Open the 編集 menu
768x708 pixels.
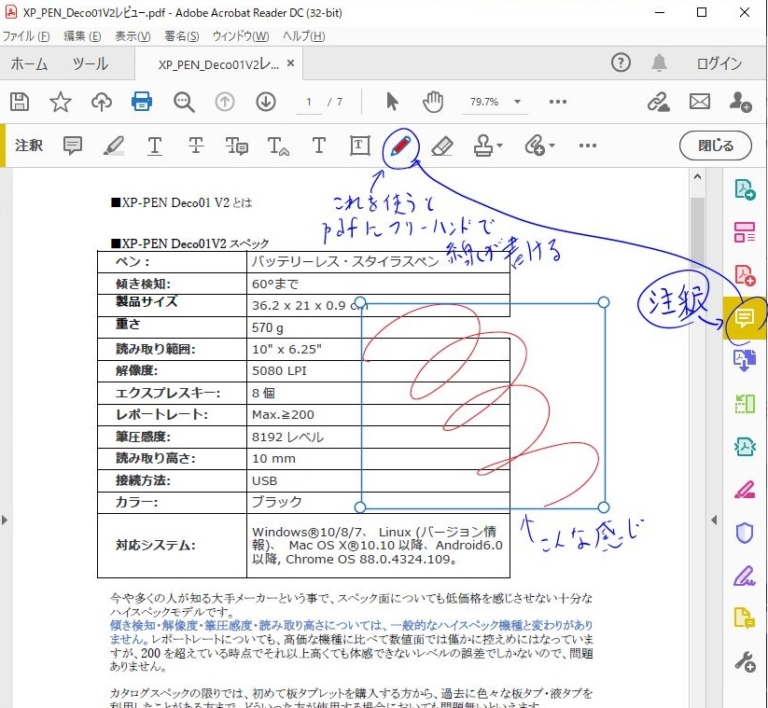tap(82, 36)
